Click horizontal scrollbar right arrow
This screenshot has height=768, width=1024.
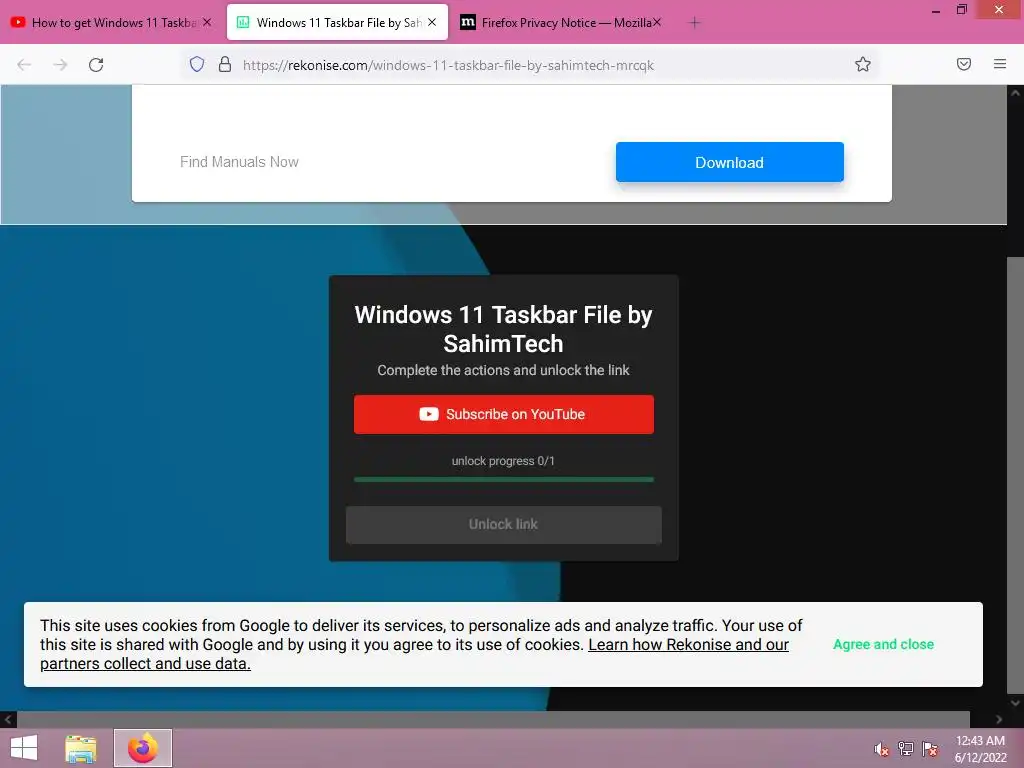(x=999, y=719)
